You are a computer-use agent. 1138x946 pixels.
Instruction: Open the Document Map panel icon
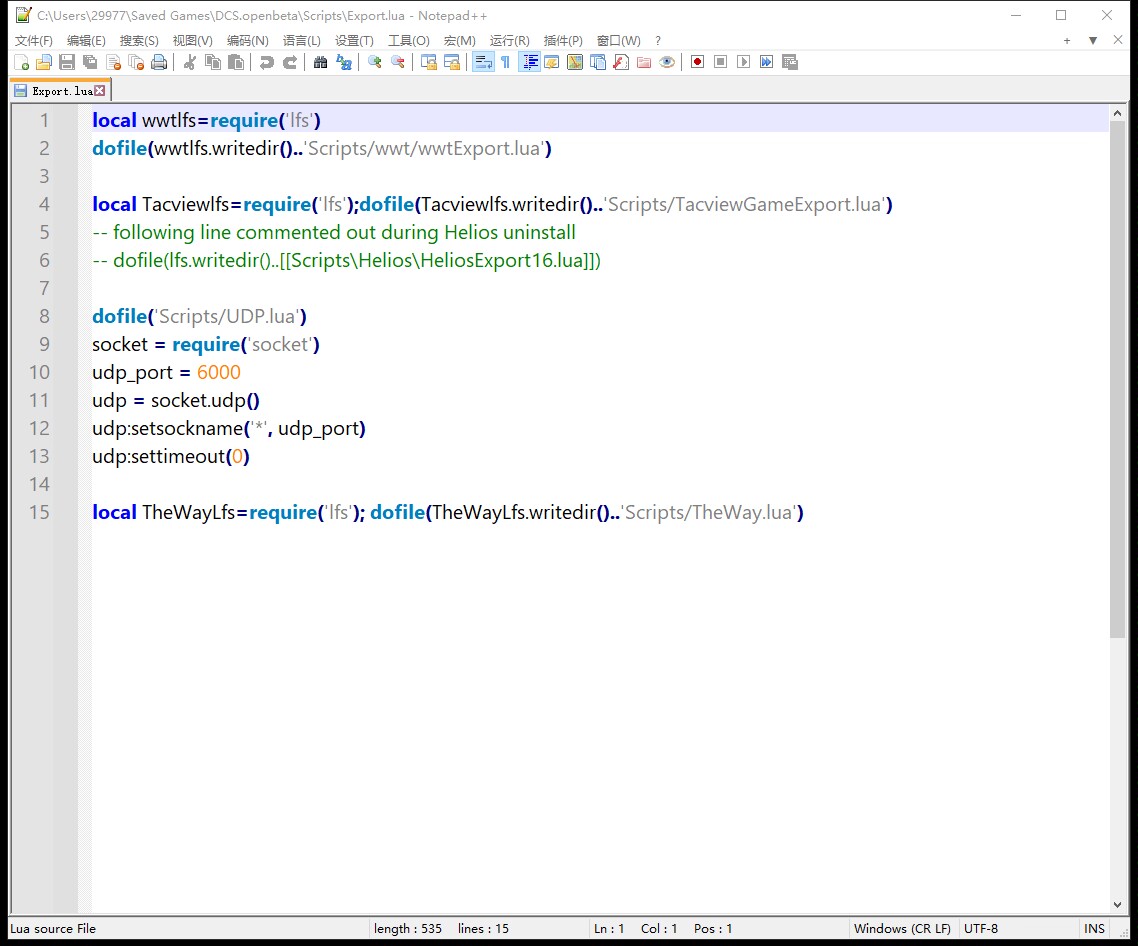575,62
